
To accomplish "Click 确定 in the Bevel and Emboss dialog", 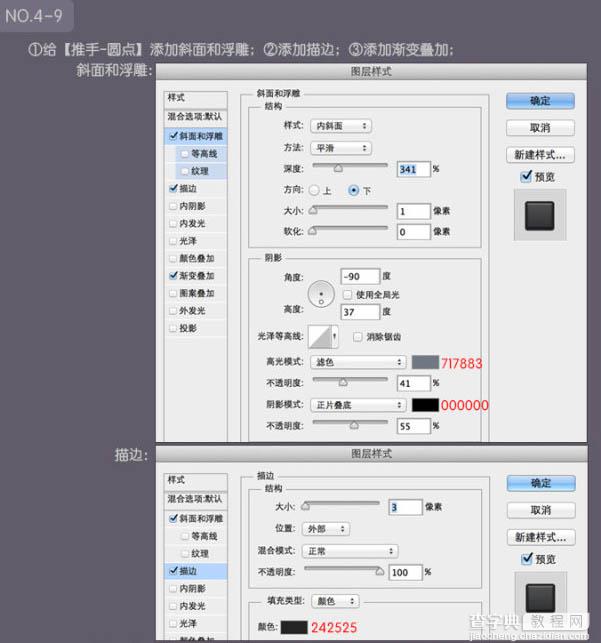I will pyautogui.click(x=540, y=101).
